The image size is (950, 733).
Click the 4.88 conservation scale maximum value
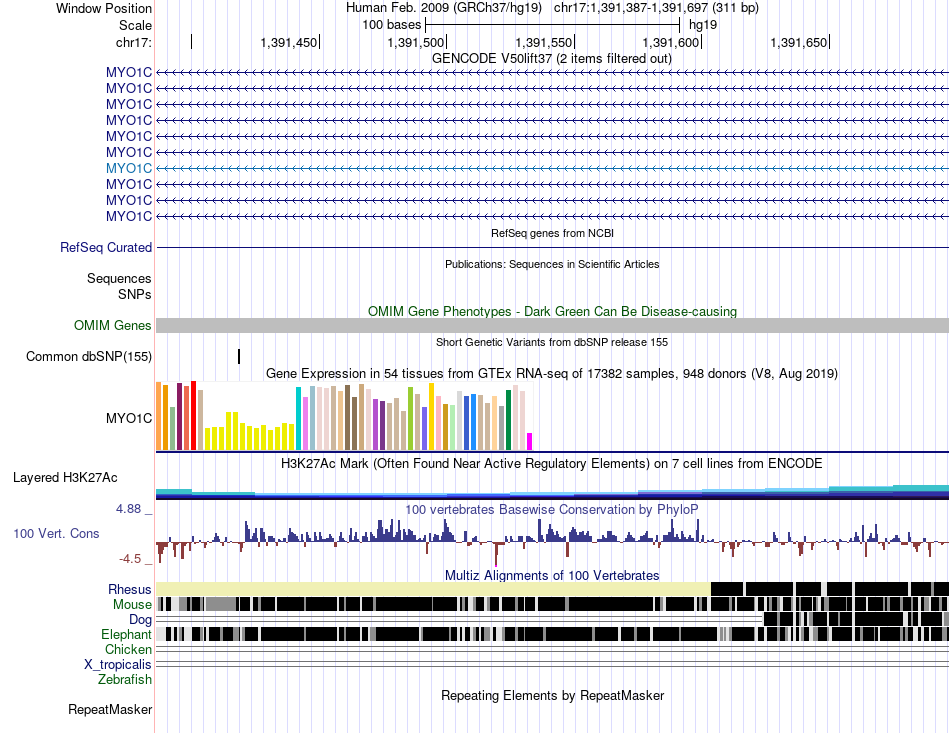click(128, 509)
